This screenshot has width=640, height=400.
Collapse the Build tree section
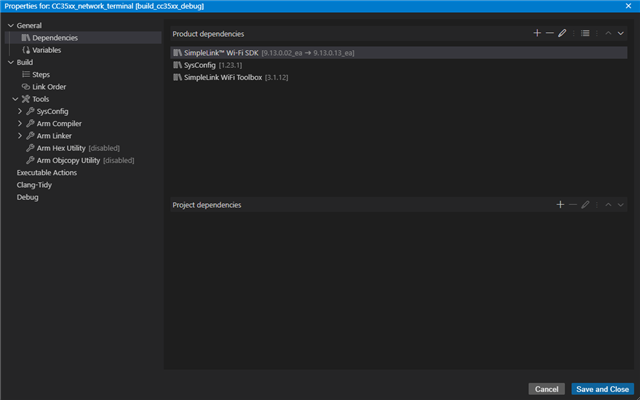tap(10, 62)
